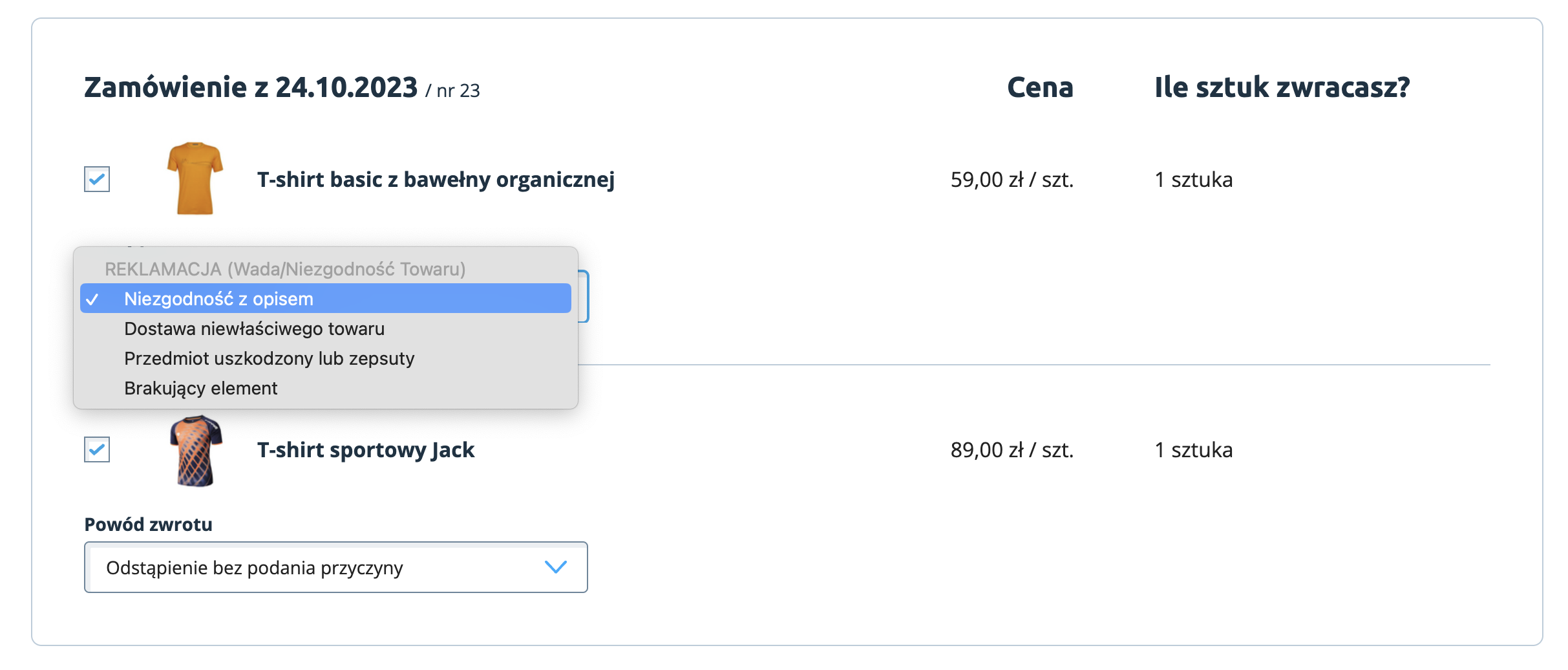Click the blue chevron arrow of the return reason dropdown
The width and height of the screenshot is (1568, 670).
(x=555, y=567)
